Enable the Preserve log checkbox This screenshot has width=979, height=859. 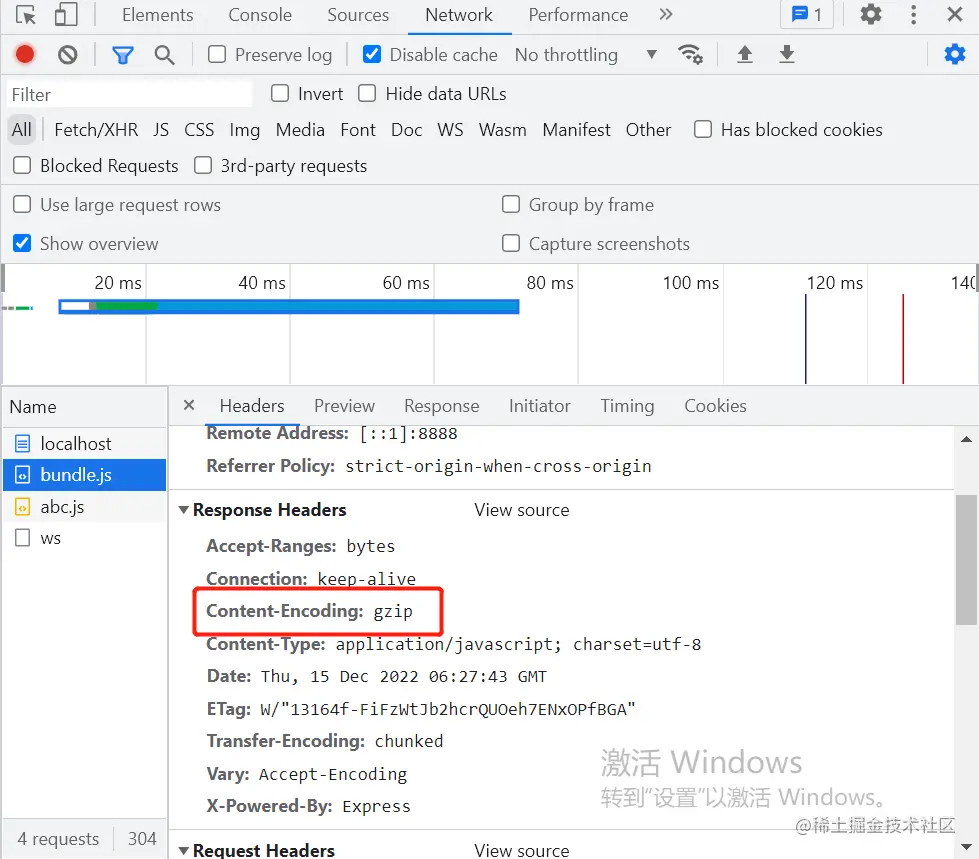point(217,55)
